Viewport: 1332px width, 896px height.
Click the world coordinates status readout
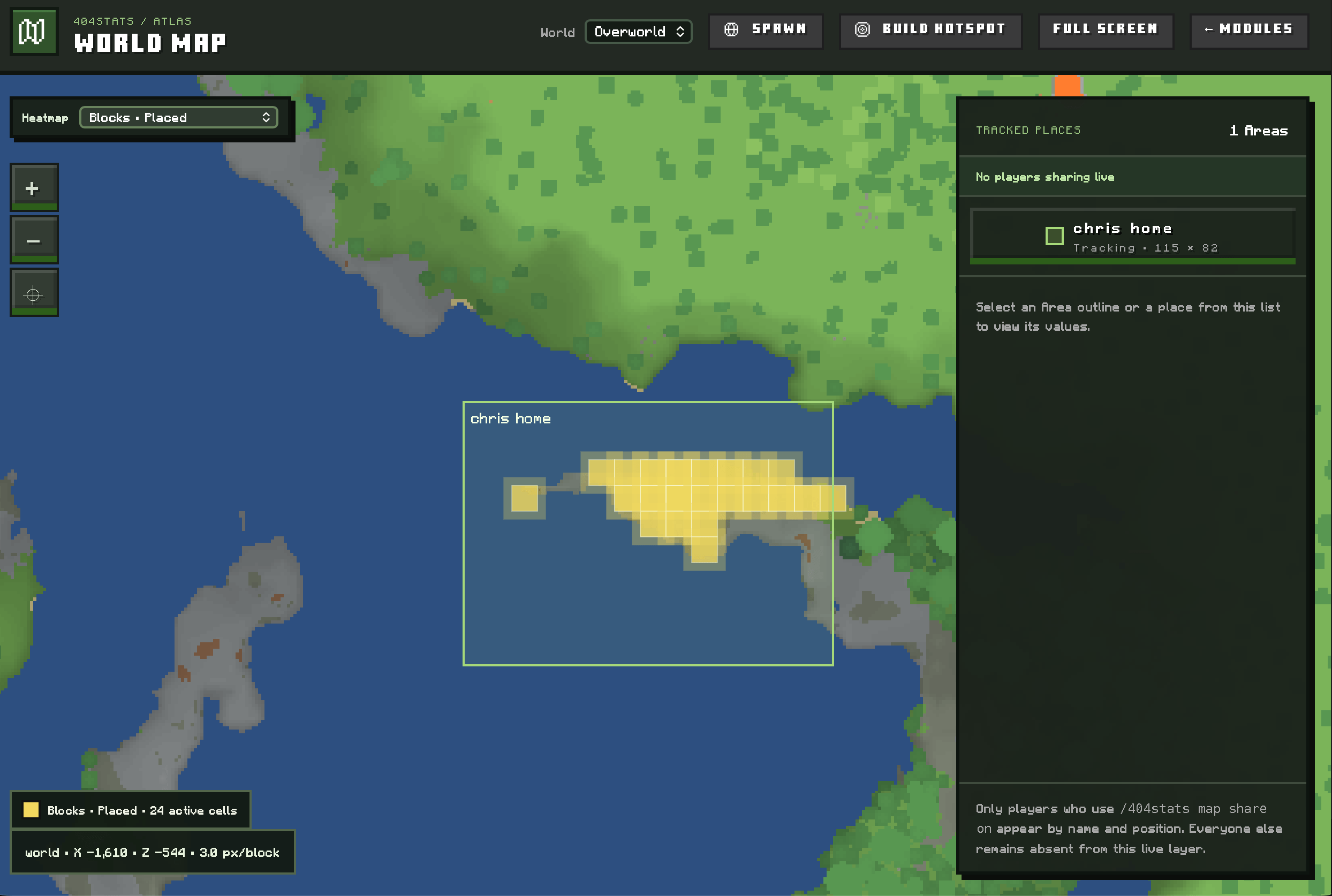tap(152, 852)
